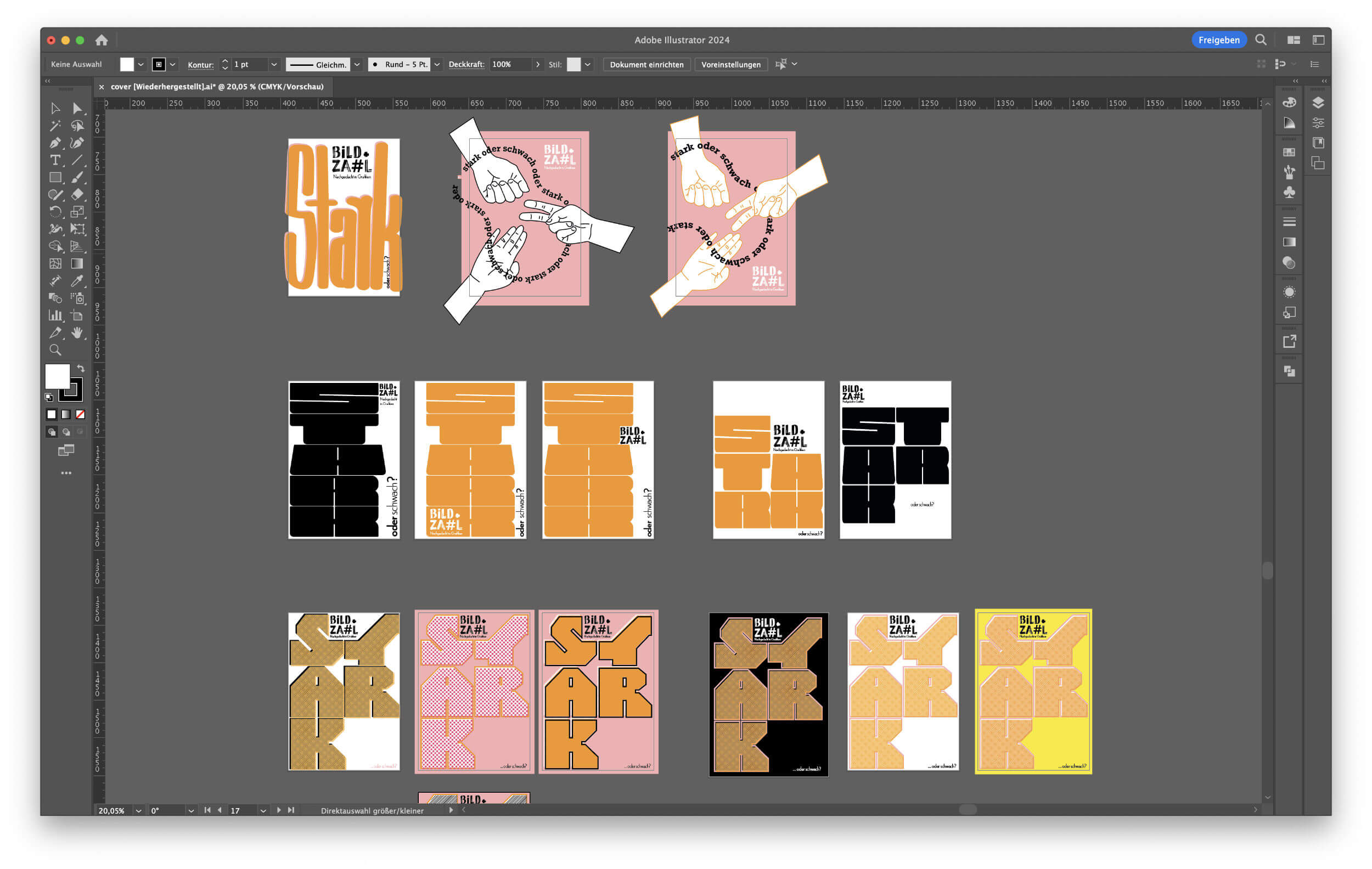Viewport: 1372px width, 869px height.
Task: Select the Type tool
Action: coord(55,160)
